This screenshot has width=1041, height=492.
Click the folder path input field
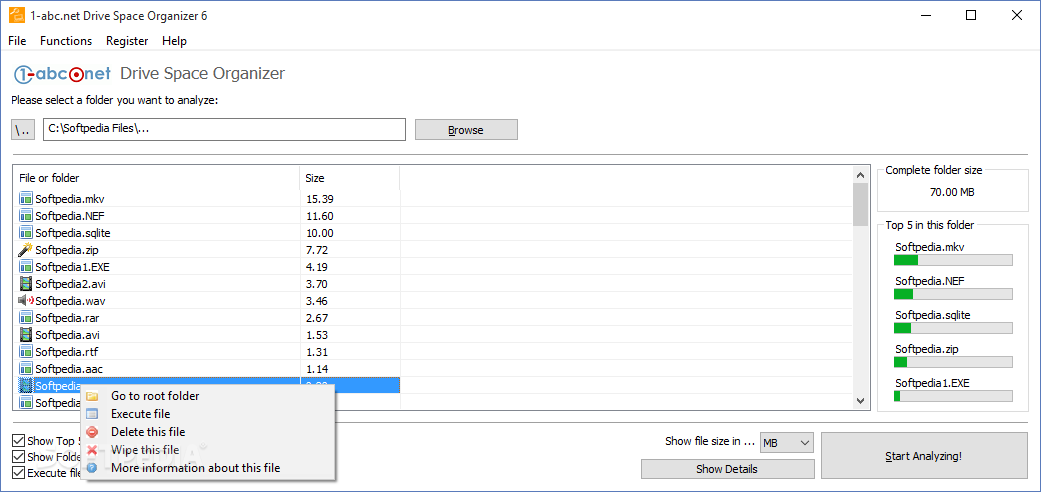coord(224,129)
